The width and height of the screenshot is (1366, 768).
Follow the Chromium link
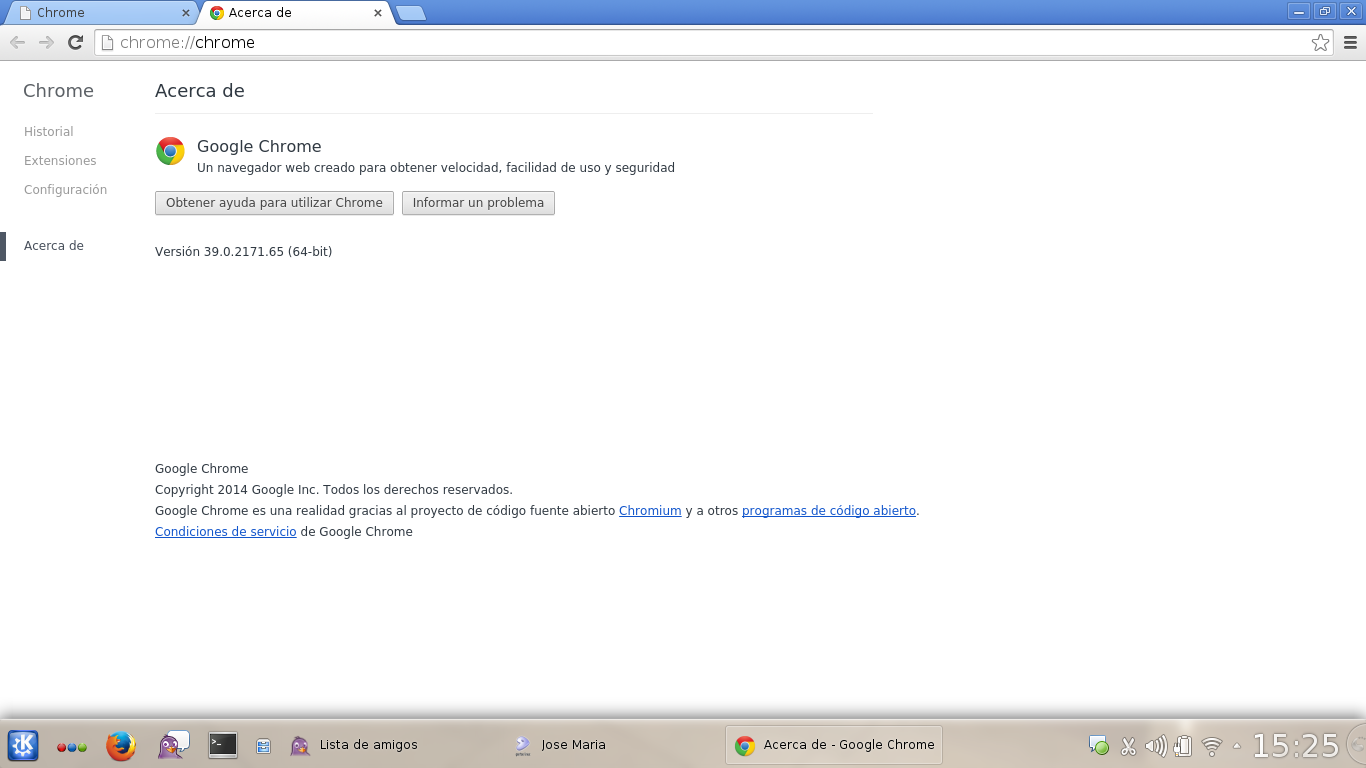(650, 511)
